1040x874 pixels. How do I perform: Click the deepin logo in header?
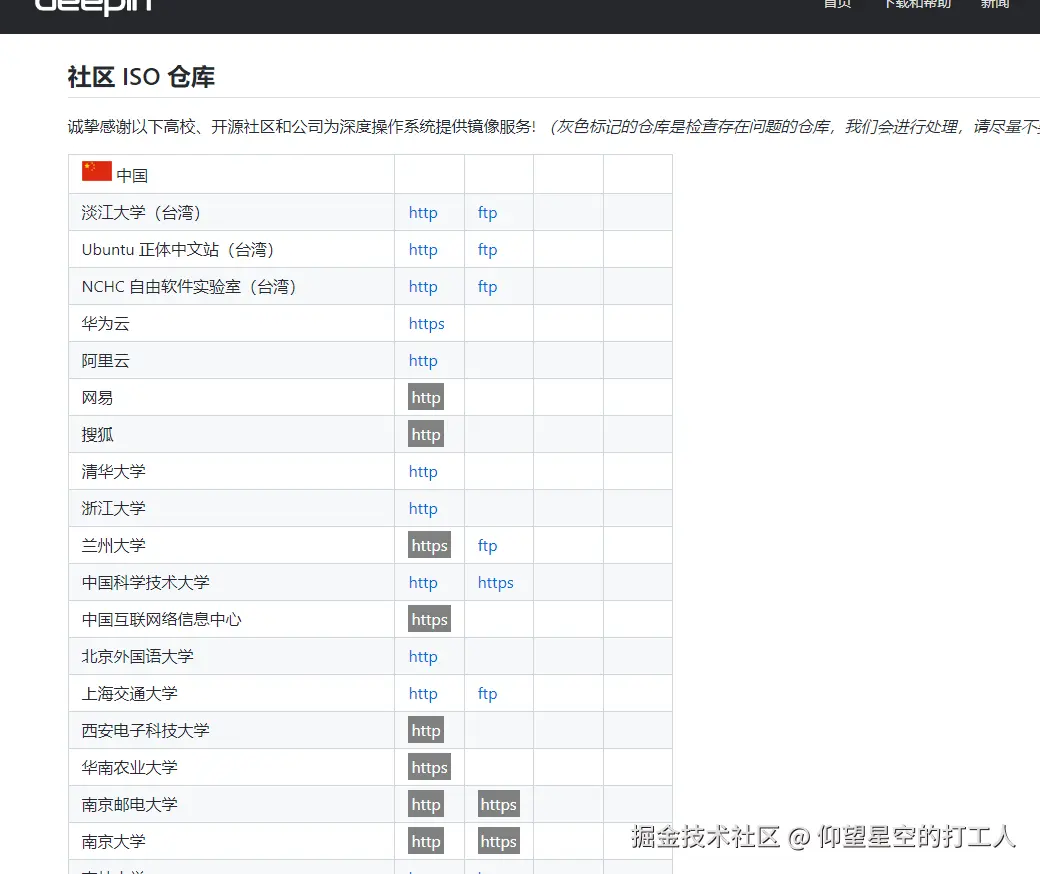point(94,6)
